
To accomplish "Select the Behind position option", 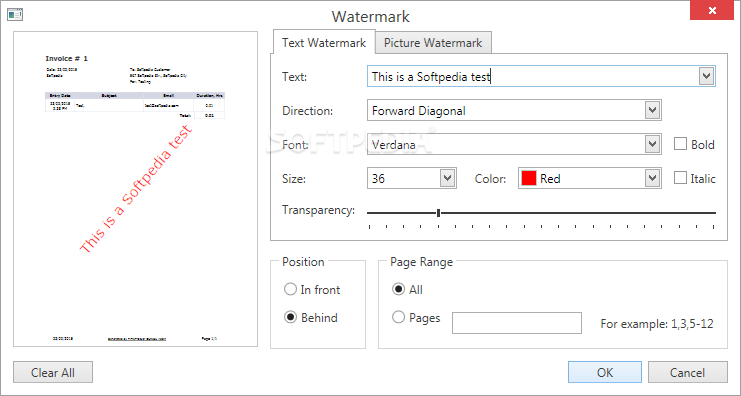I will 290,317.
